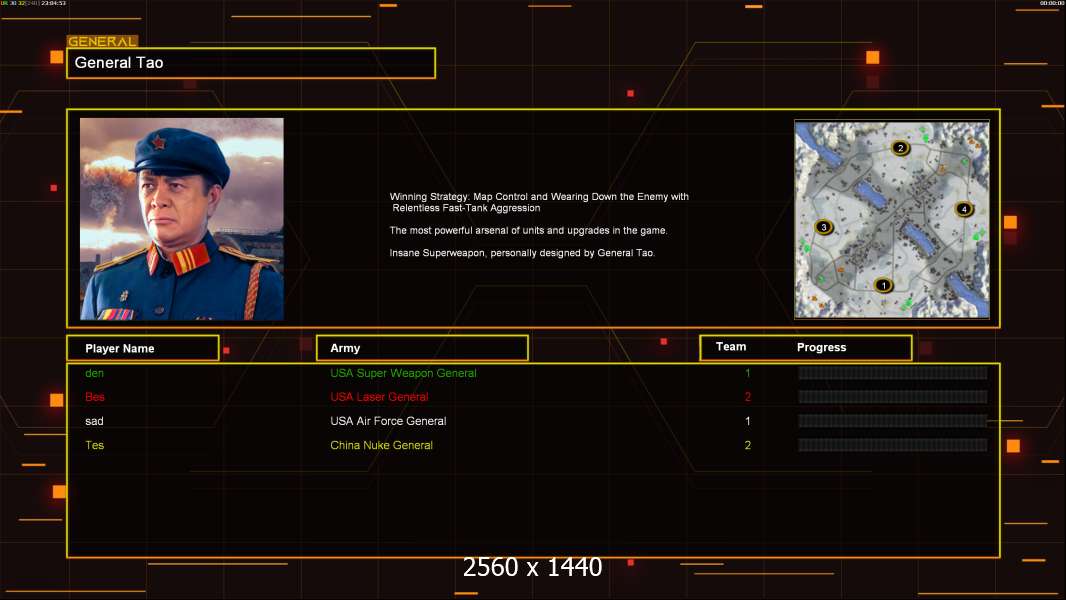Click the Winning Strategy description text
The height and width of the screenshot is (600, 1066).
click(x=539, y=202)
